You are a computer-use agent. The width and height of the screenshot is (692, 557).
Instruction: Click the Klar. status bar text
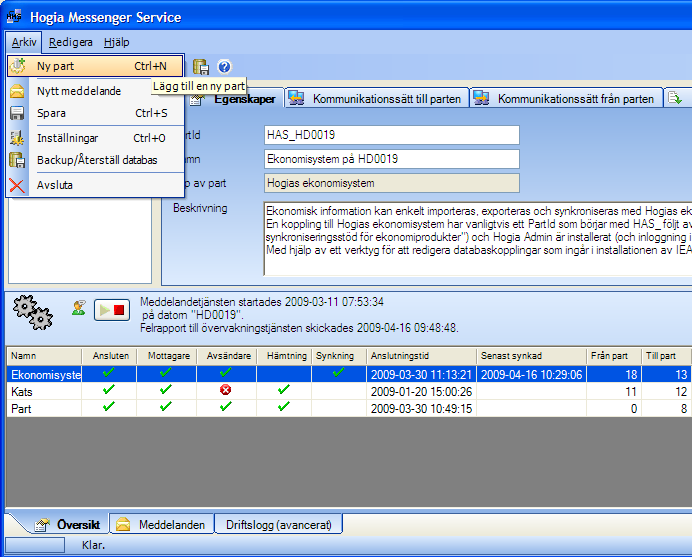point(94,546)
